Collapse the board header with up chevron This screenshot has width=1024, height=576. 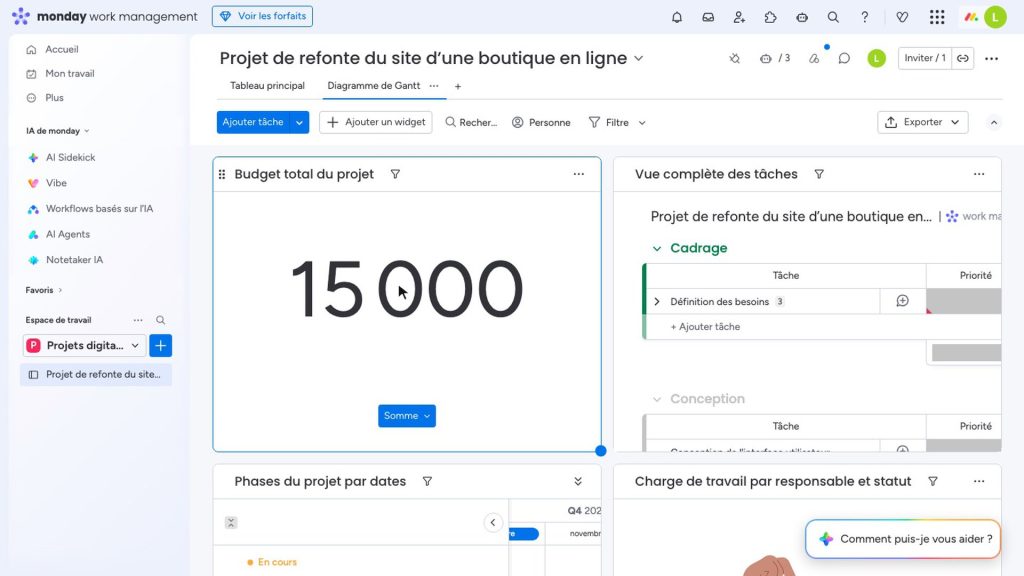pos(993,123)
